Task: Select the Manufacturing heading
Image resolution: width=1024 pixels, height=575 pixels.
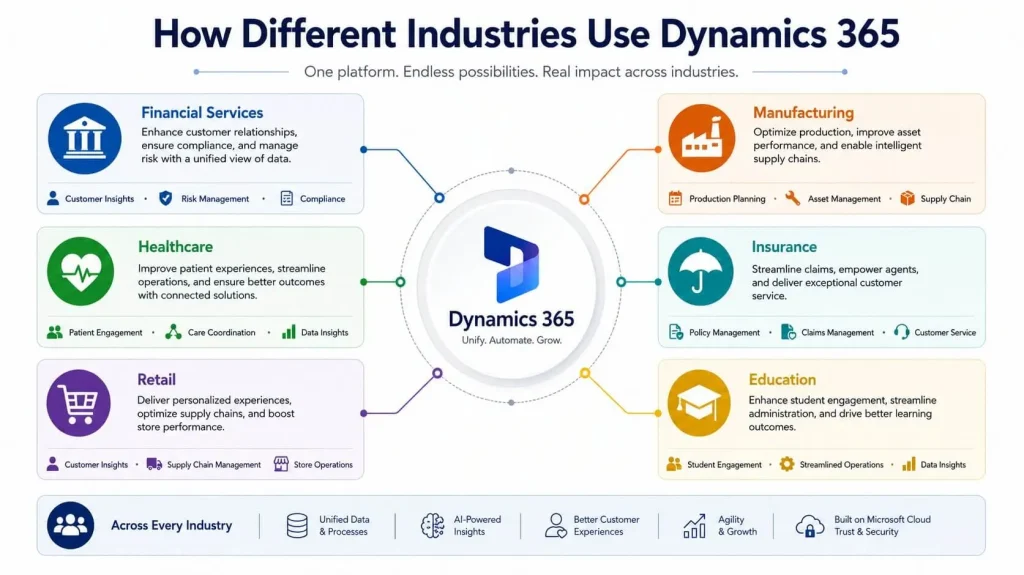Action: [x=803, y=112]
